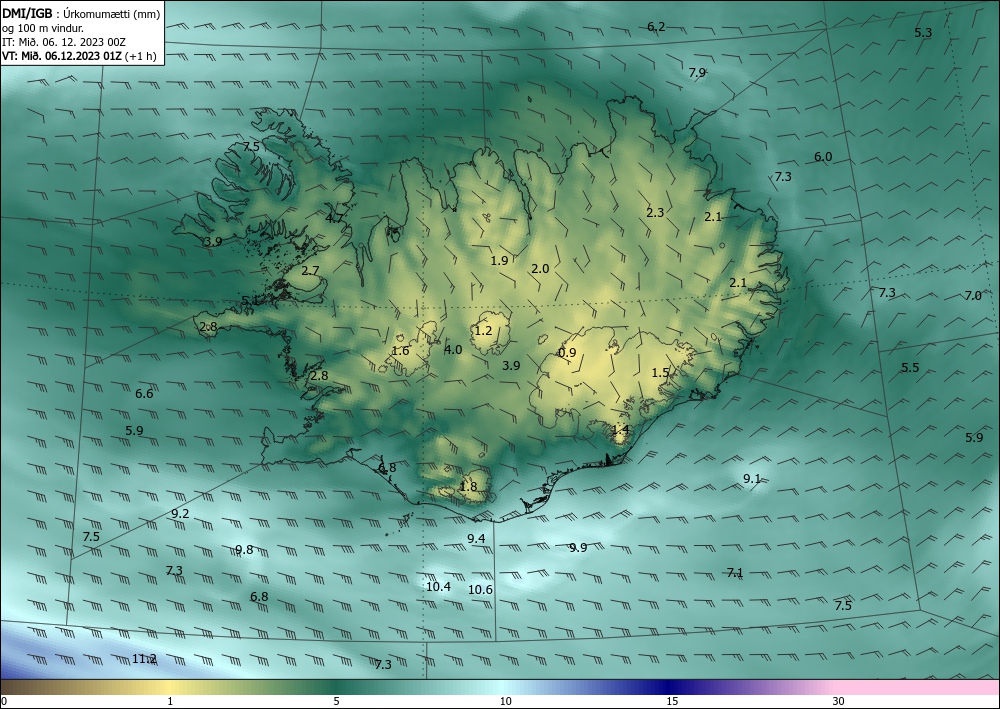This screenshot has height=709, width=1000.
Task: Click the 1.8 value on the map
Action: [468, 487]
